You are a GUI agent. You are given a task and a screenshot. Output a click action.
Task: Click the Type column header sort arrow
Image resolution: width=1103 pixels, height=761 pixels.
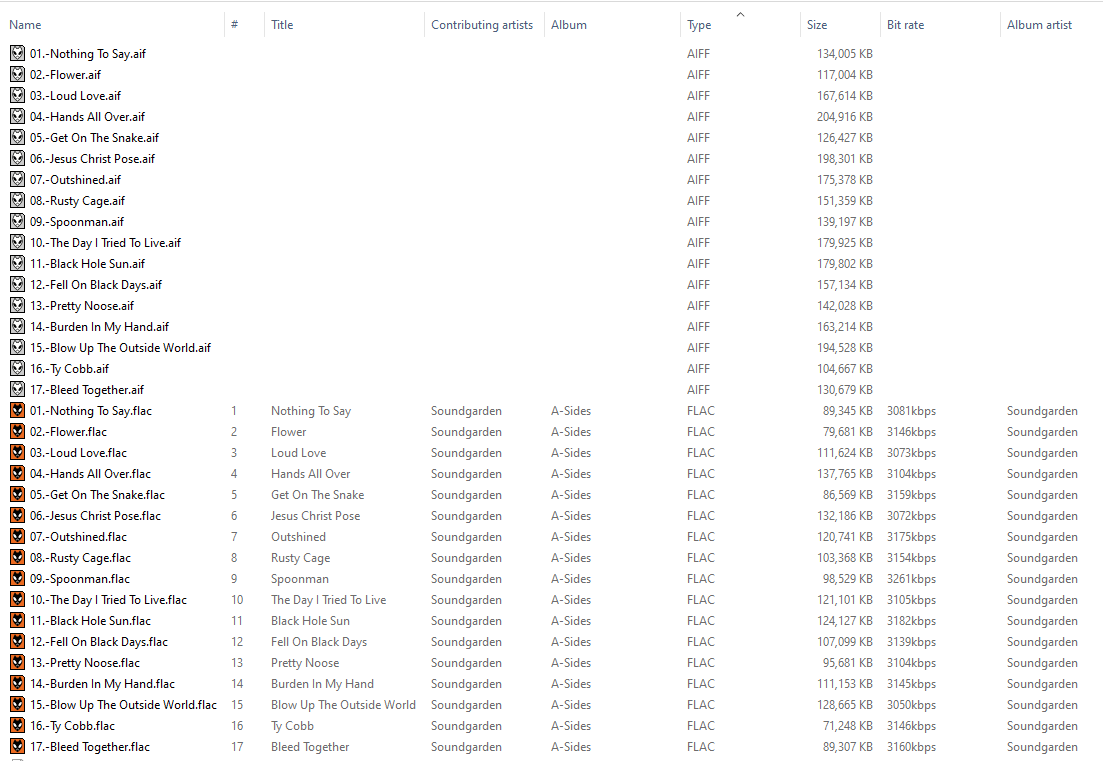(x=740, y=14)
